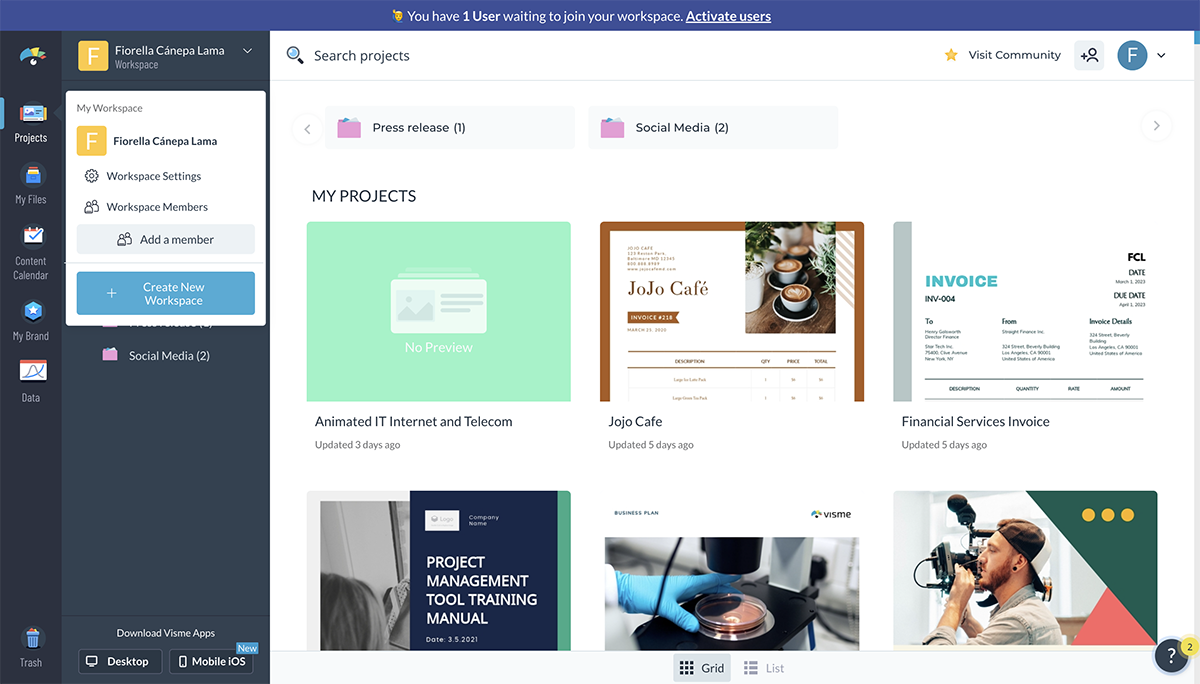Image resolution: width=1200 pixels, height=684 pixels.
Task: Click Add a member button
Action: coord(166,239)
